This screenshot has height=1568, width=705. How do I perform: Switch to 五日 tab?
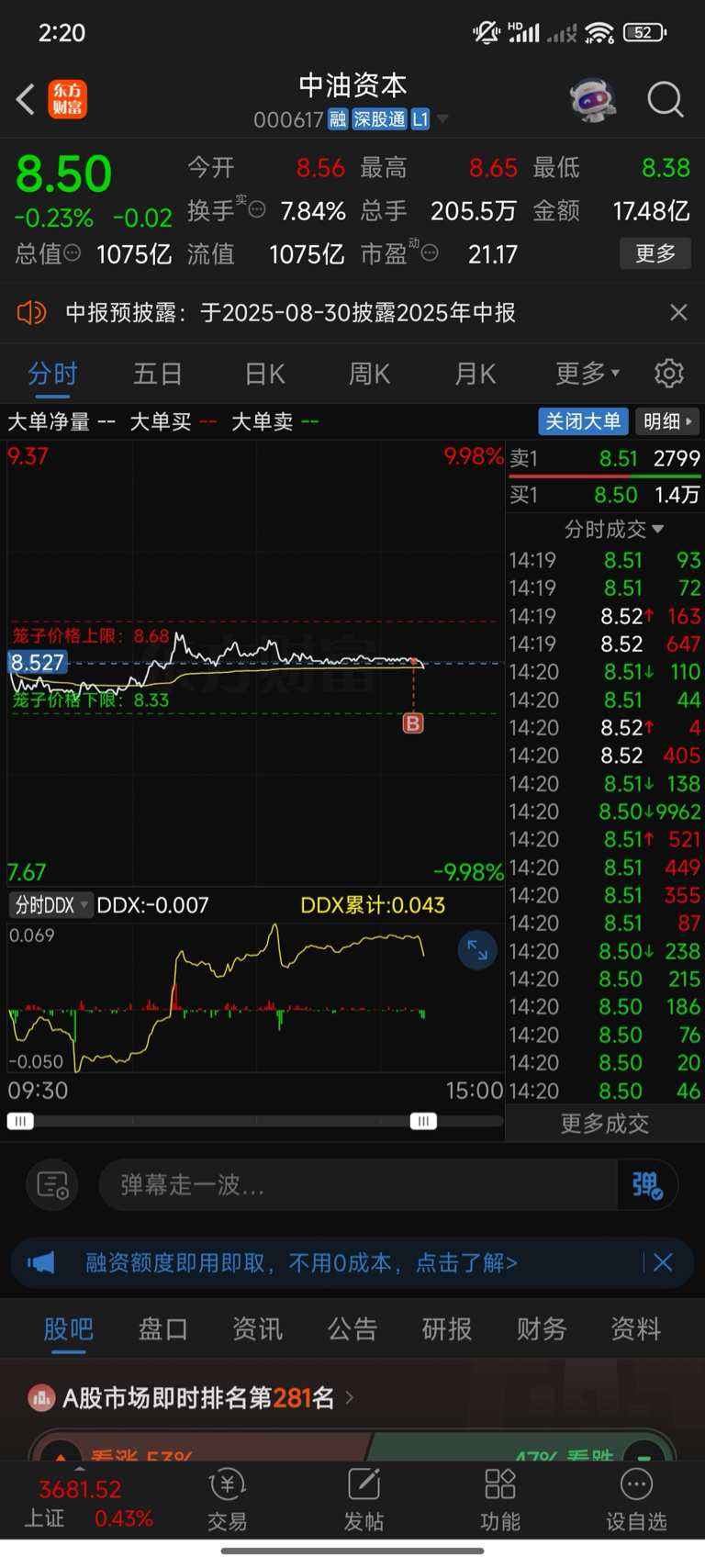coord(158,374)
